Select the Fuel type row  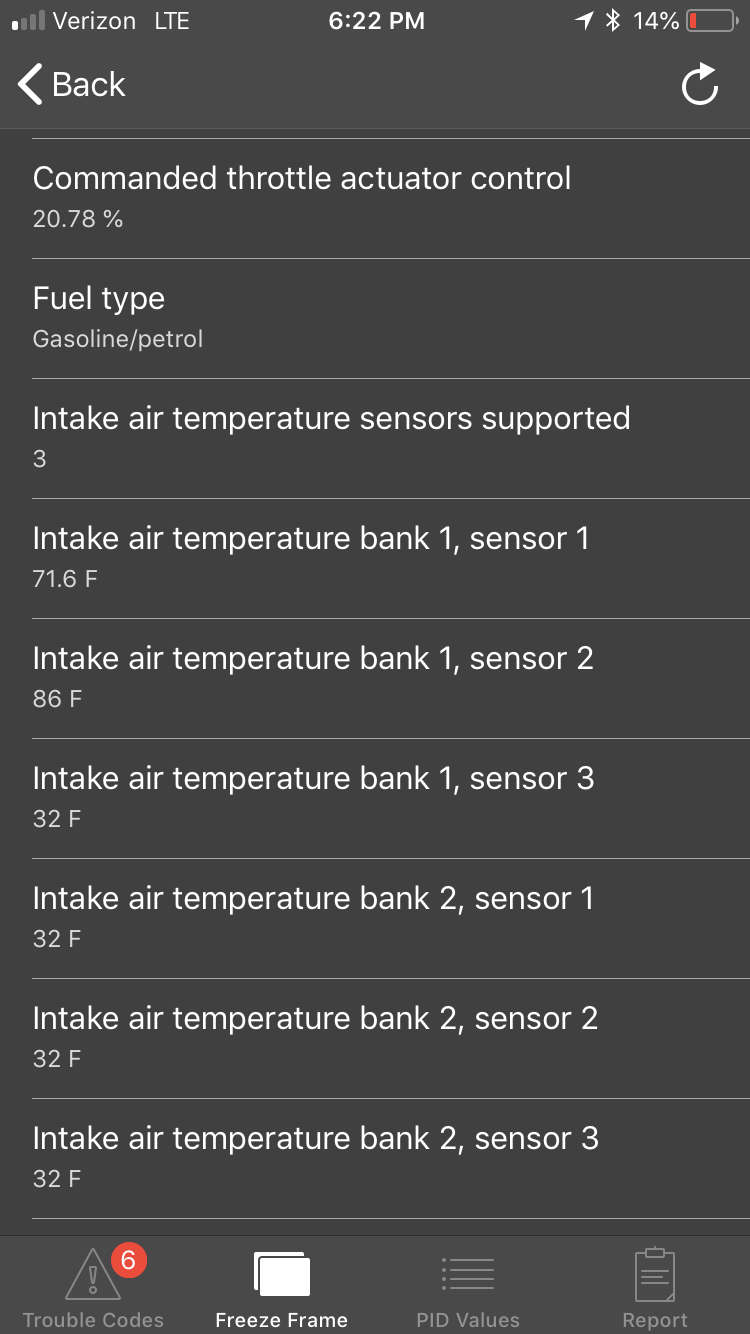pyautogui.click(x=375, y=317)
